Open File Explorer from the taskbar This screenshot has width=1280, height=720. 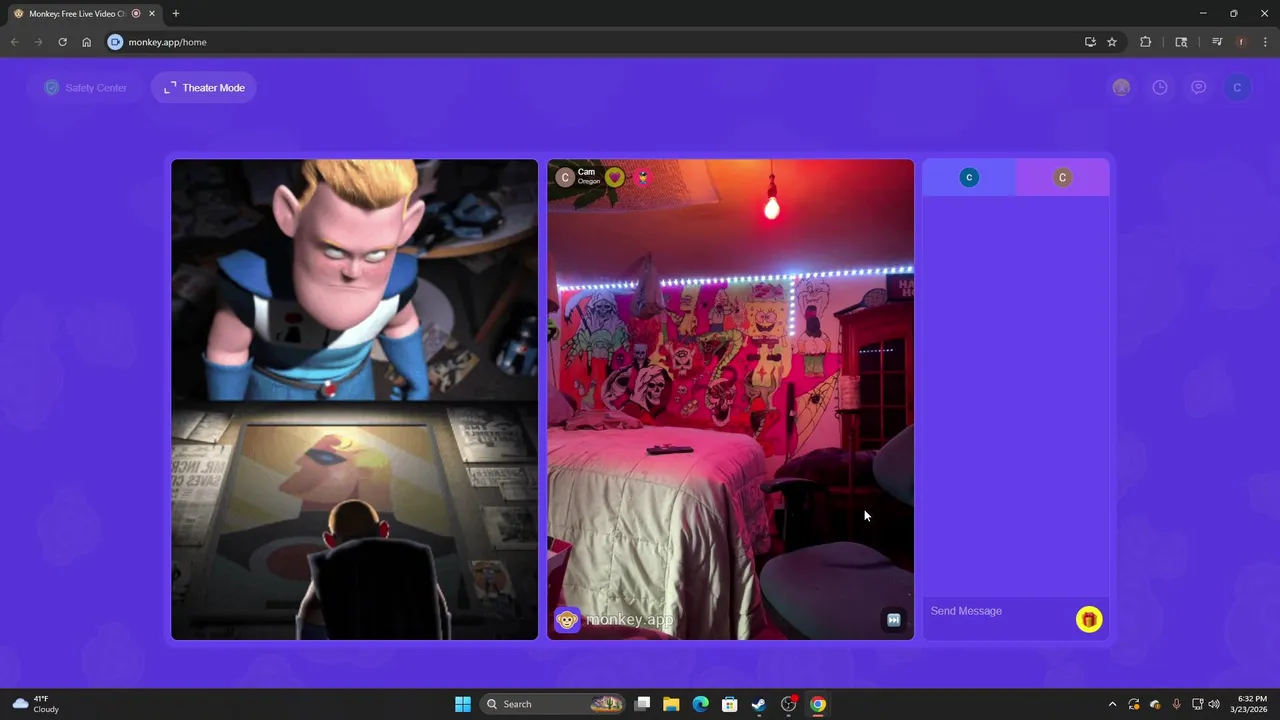coord(671,704)
